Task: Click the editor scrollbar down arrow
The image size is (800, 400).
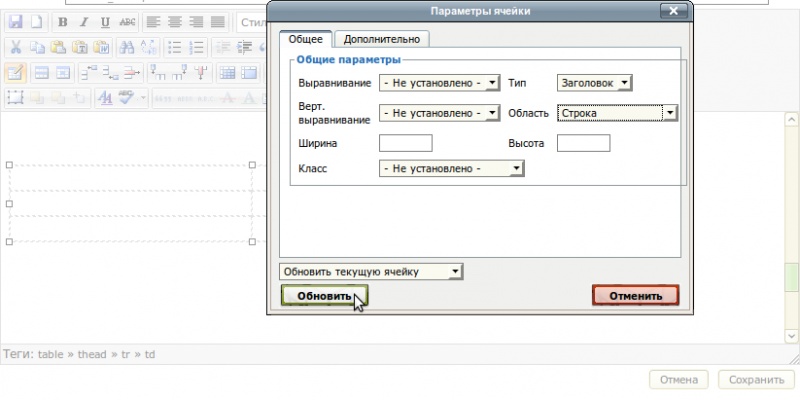Action: [x=791, y=336]
